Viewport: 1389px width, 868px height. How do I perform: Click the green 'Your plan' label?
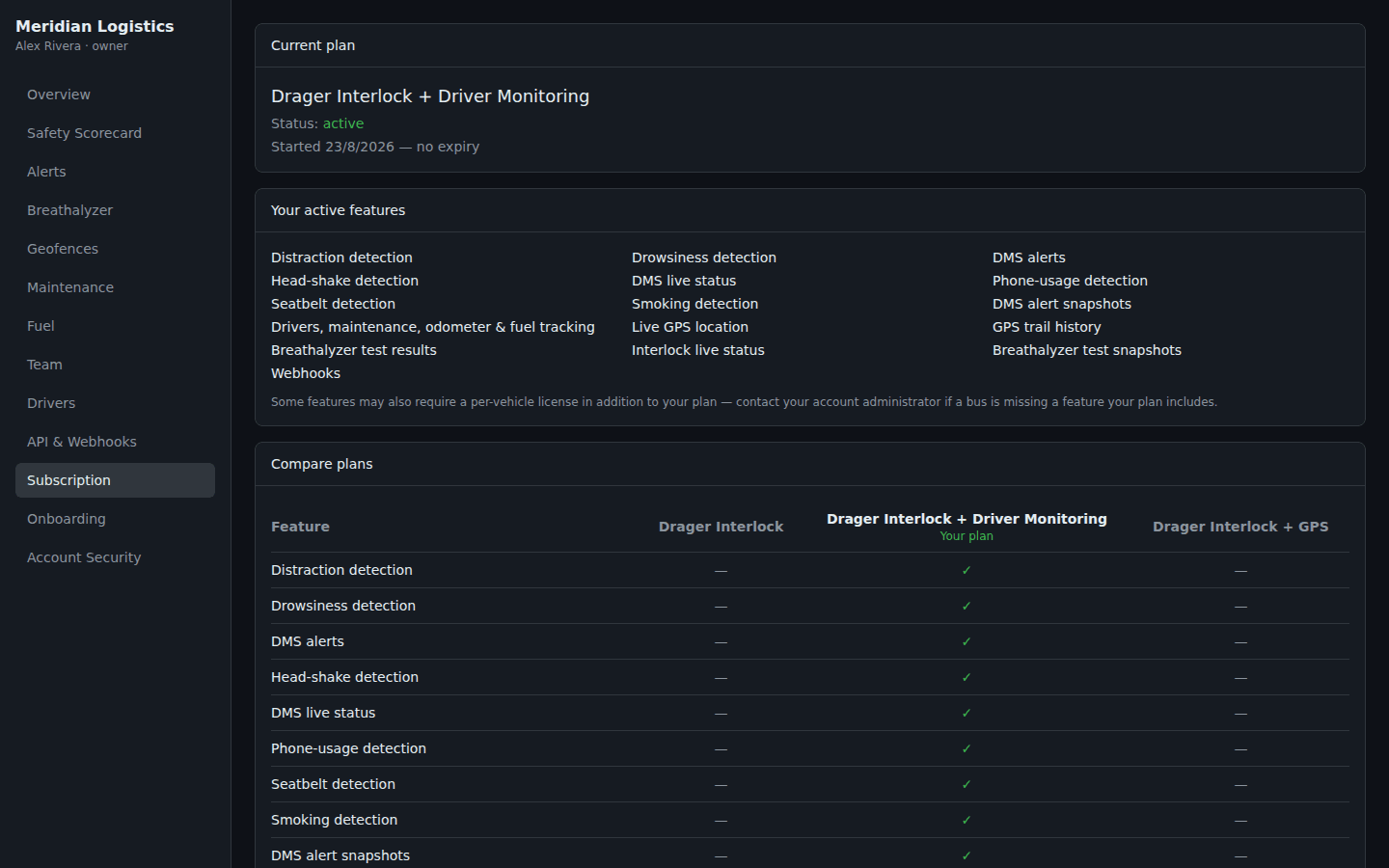pyautogui.click(x=967, y=536)
